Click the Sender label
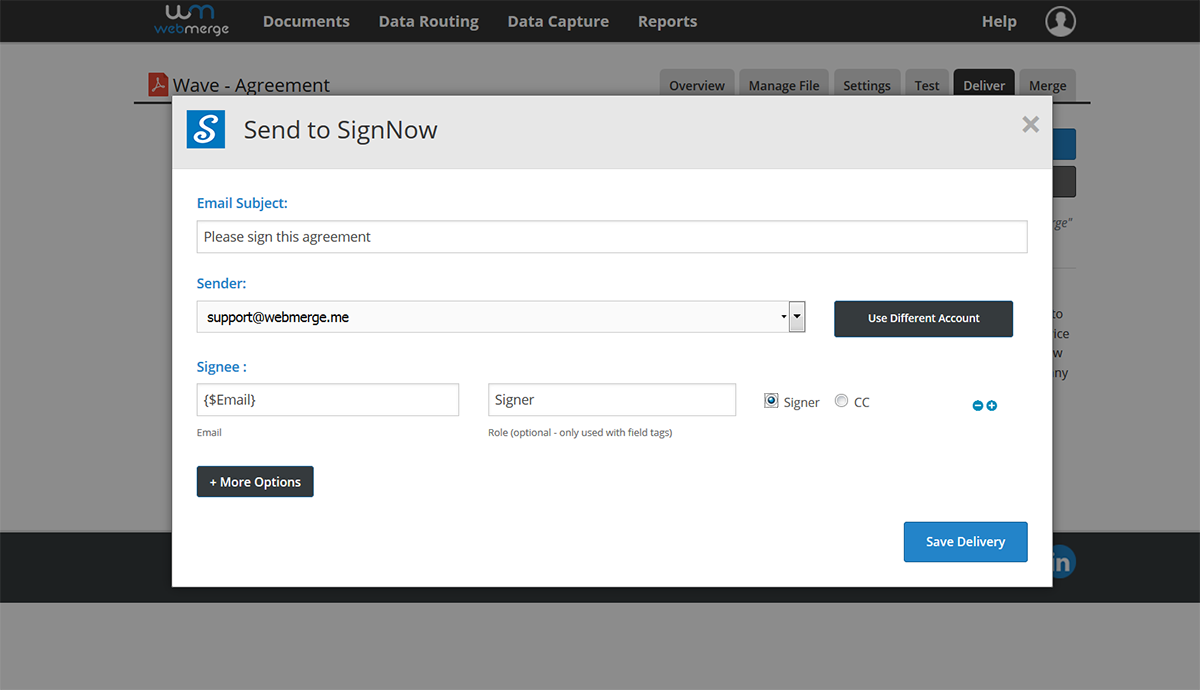The height and width of the screenshot is (690, 1200). coord(221,284)
